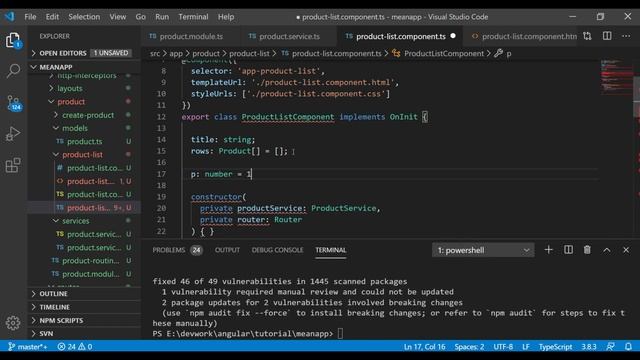
Task: Show the OUTPUT panel tab
Action: pos(227,250)
